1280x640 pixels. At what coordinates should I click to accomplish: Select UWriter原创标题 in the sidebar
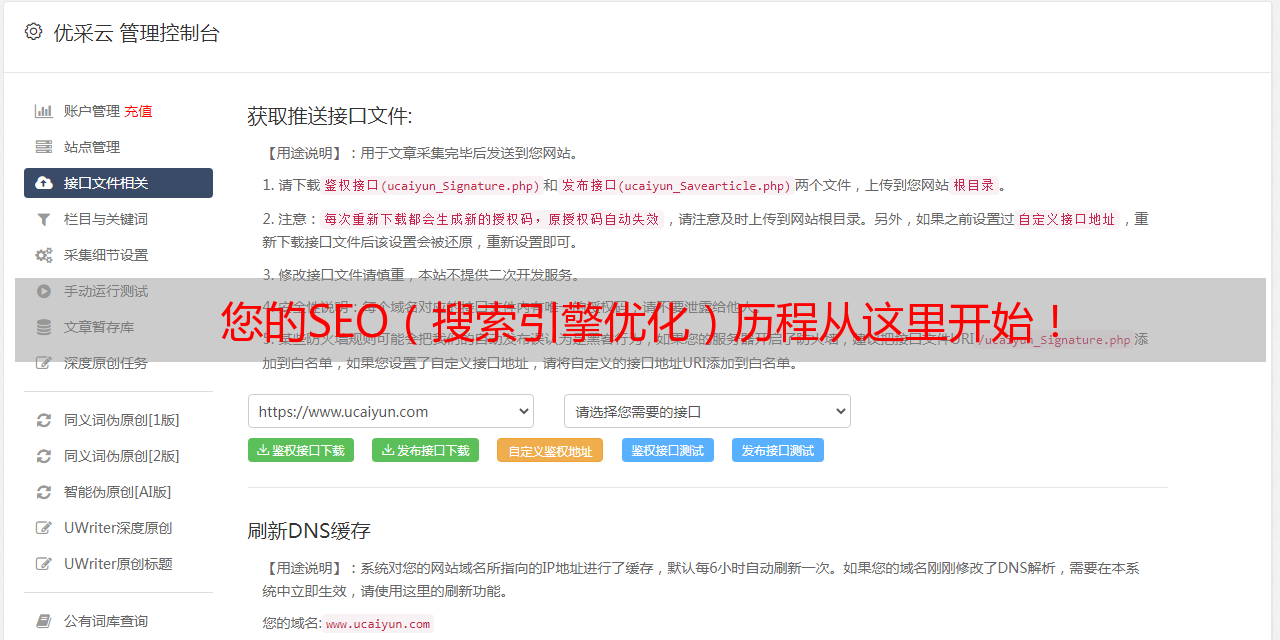click(118, 564)
